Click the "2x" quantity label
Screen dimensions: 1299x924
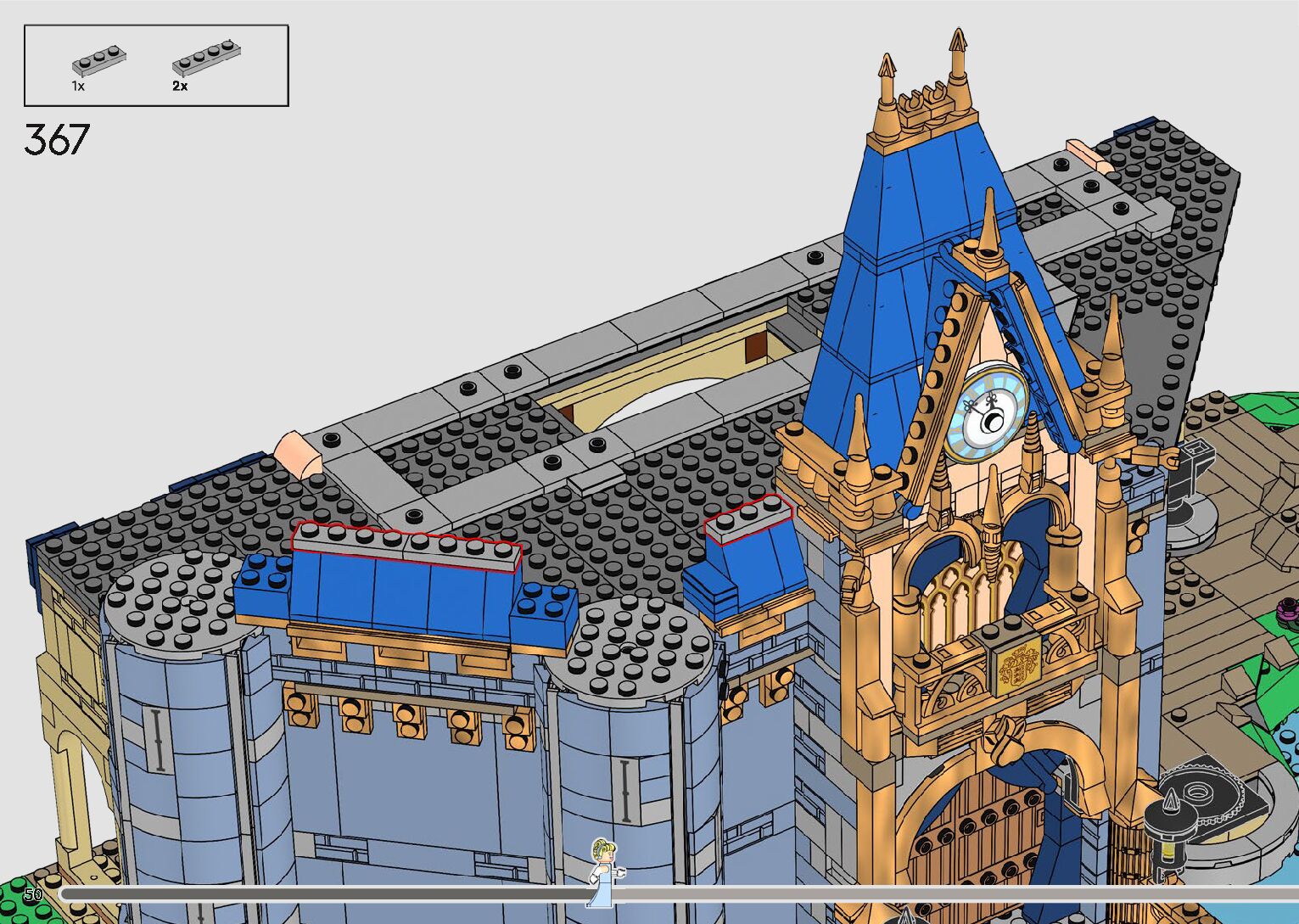(x=180, y=86)
